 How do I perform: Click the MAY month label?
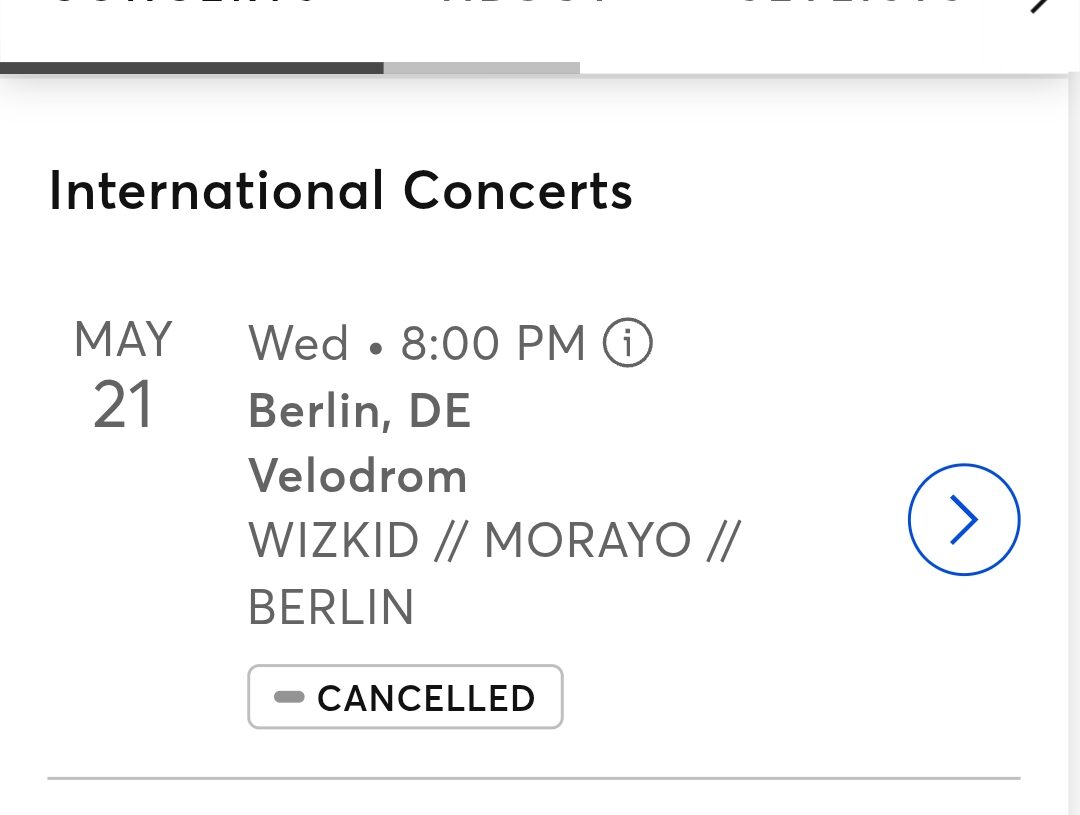(x=123, y=340)
